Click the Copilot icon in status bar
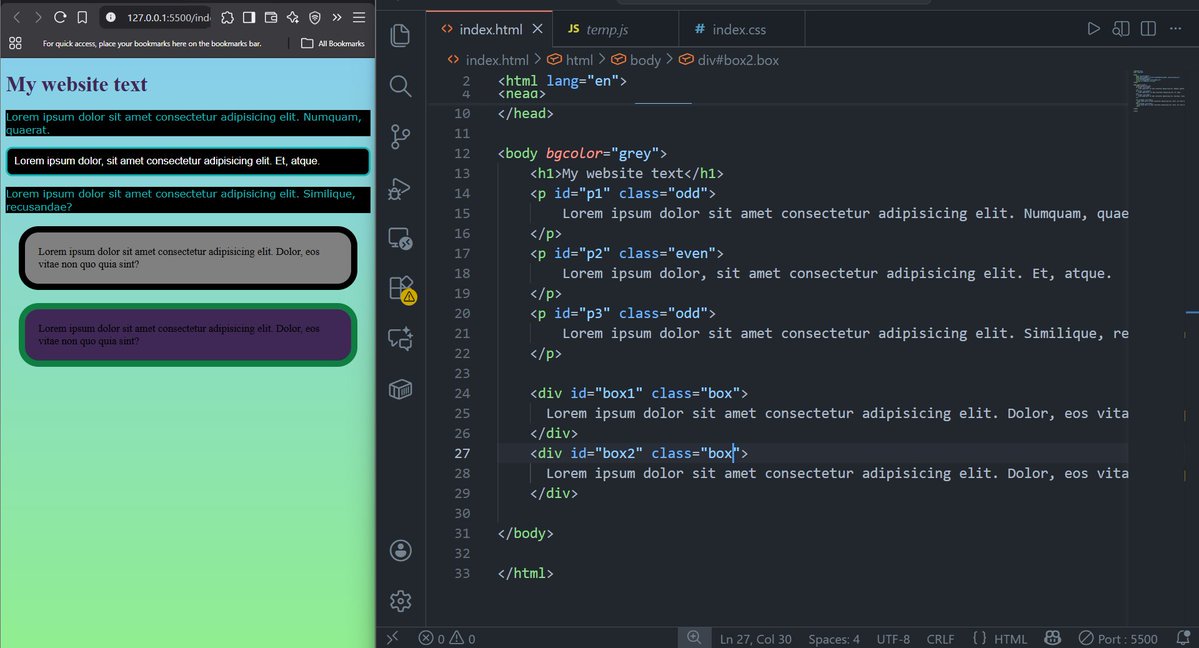 click(x=1052, y=638)
